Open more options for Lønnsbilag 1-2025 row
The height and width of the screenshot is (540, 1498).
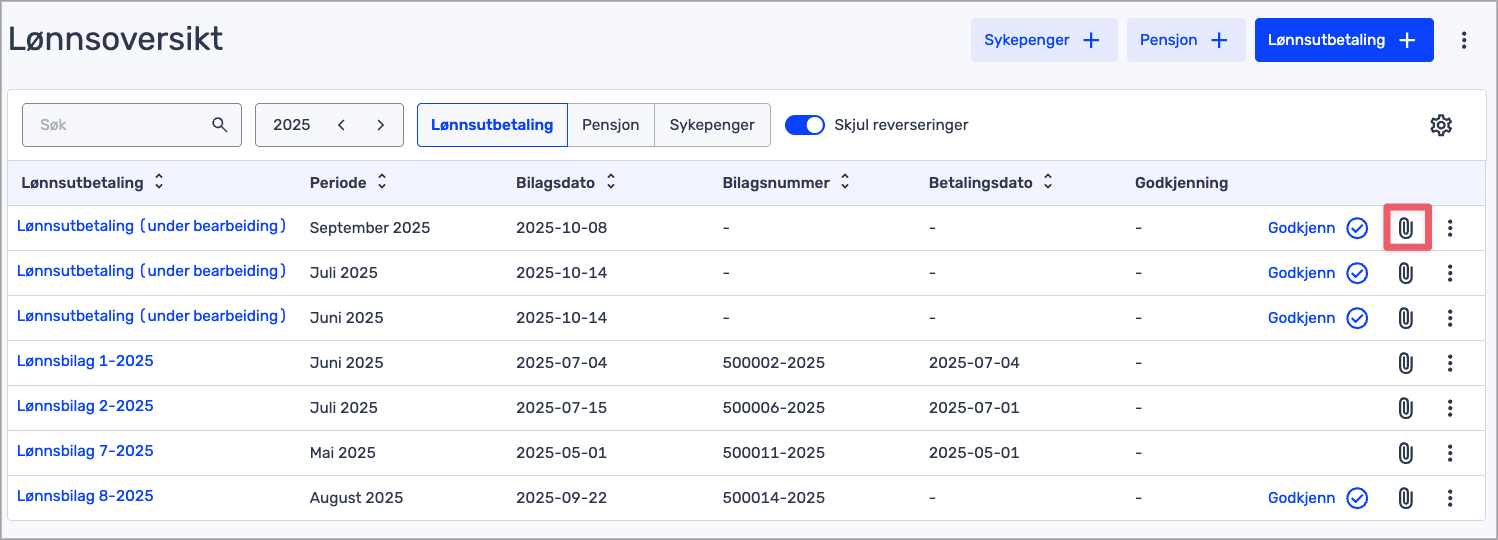1450,363
